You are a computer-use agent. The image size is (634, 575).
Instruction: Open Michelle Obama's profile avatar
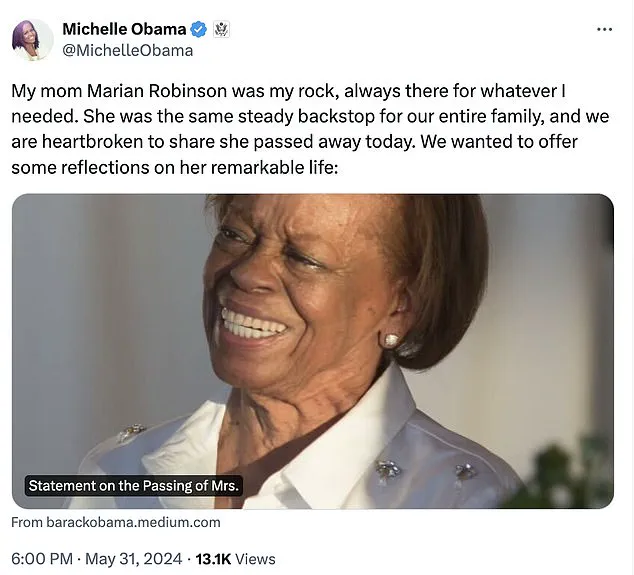32,40
